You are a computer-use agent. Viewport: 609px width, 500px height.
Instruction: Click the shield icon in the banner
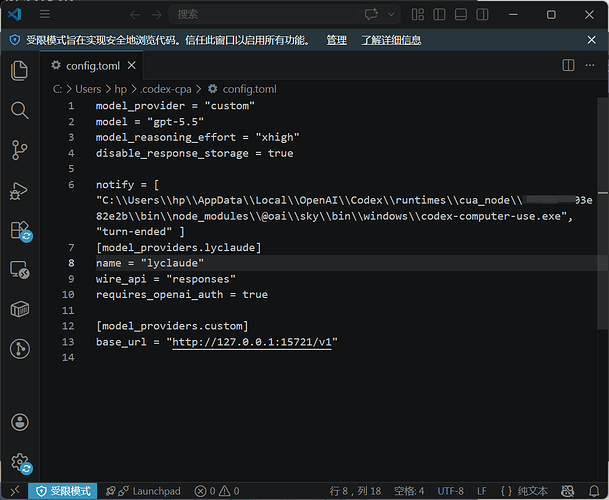tap(15, 40)
